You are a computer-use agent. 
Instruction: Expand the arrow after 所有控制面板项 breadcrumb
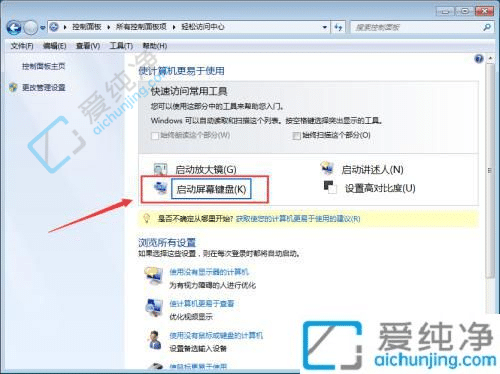tap(174, 27)
